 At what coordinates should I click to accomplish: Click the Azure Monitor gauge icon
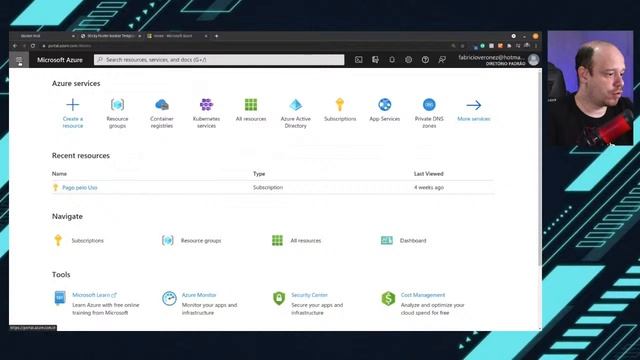169,298
